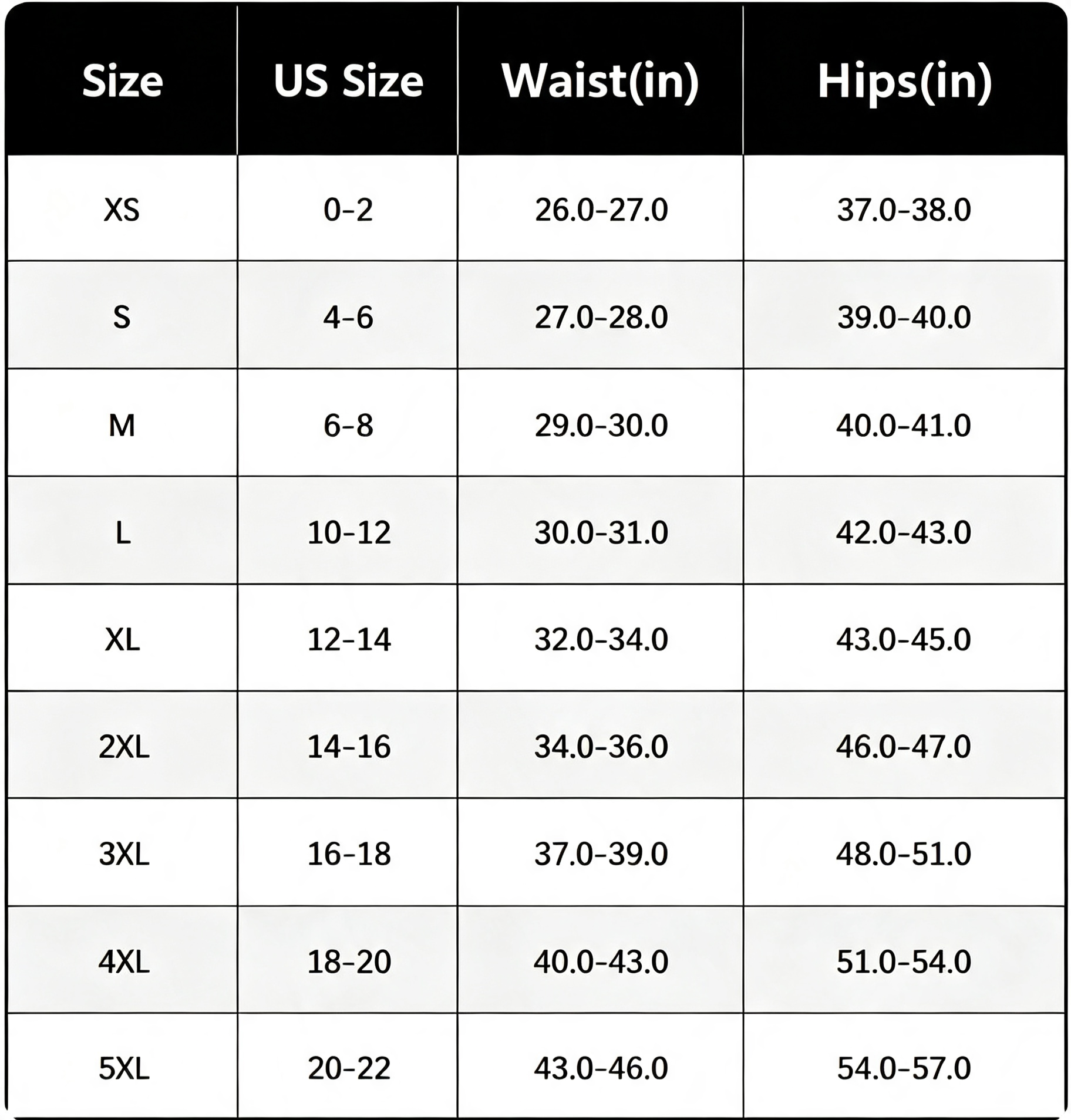
Task: Click the US Size column header
Action: tap(348, 80)
